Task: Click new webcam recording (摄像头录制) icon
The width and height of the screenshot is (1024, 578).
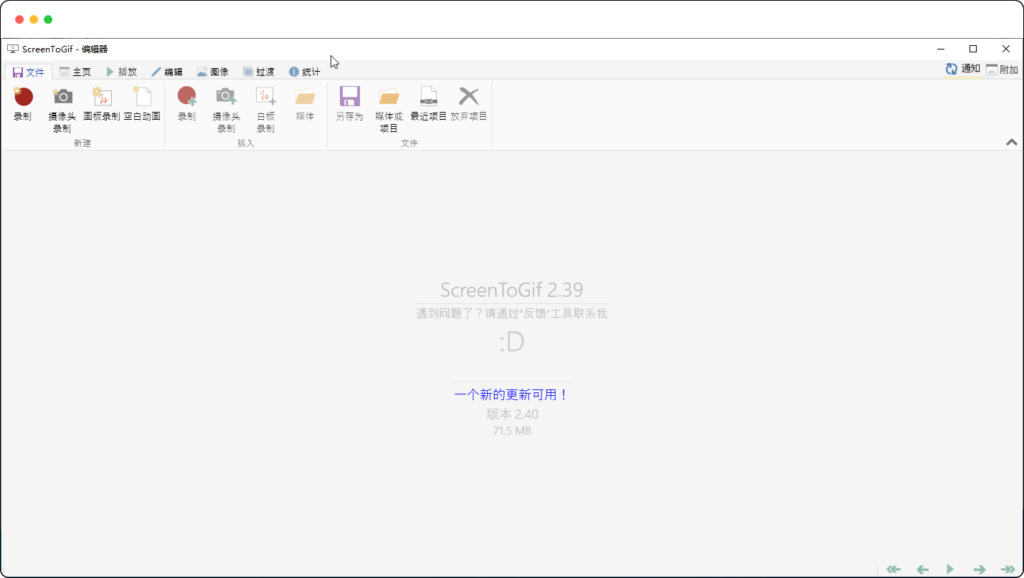Action: point(62,97)
